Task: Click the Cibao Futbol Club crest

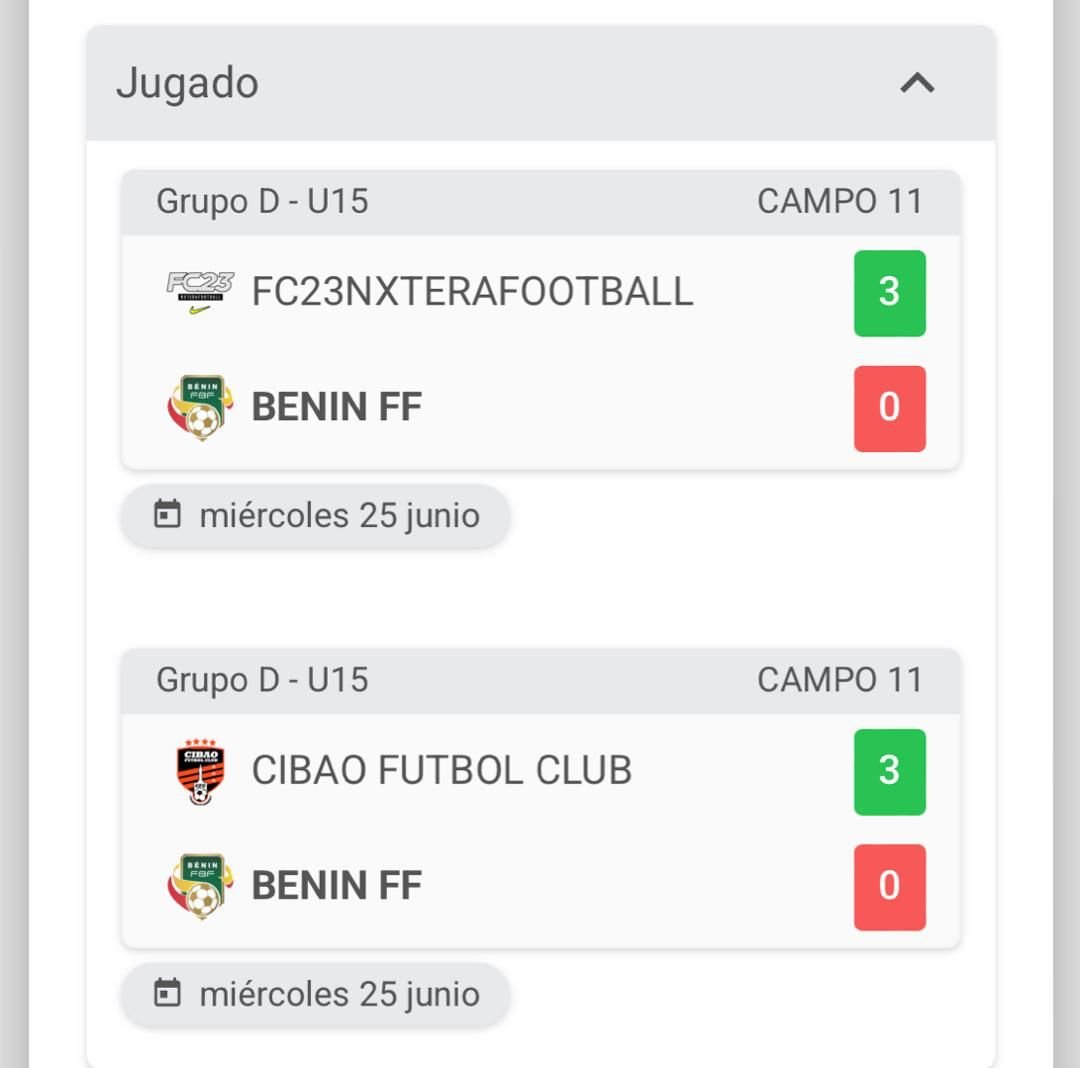Action: [199, 771]
